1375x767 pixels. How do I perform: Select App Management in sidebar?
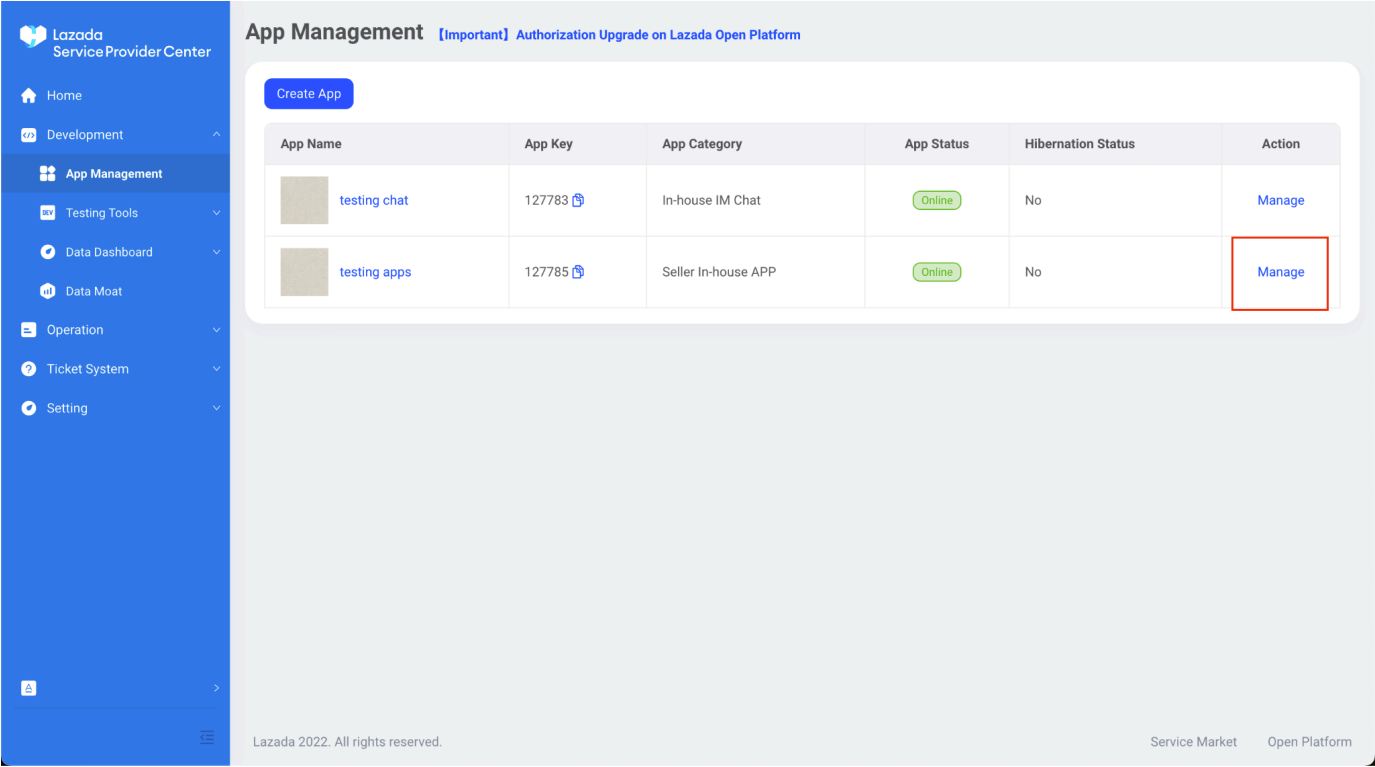point(113,174)
